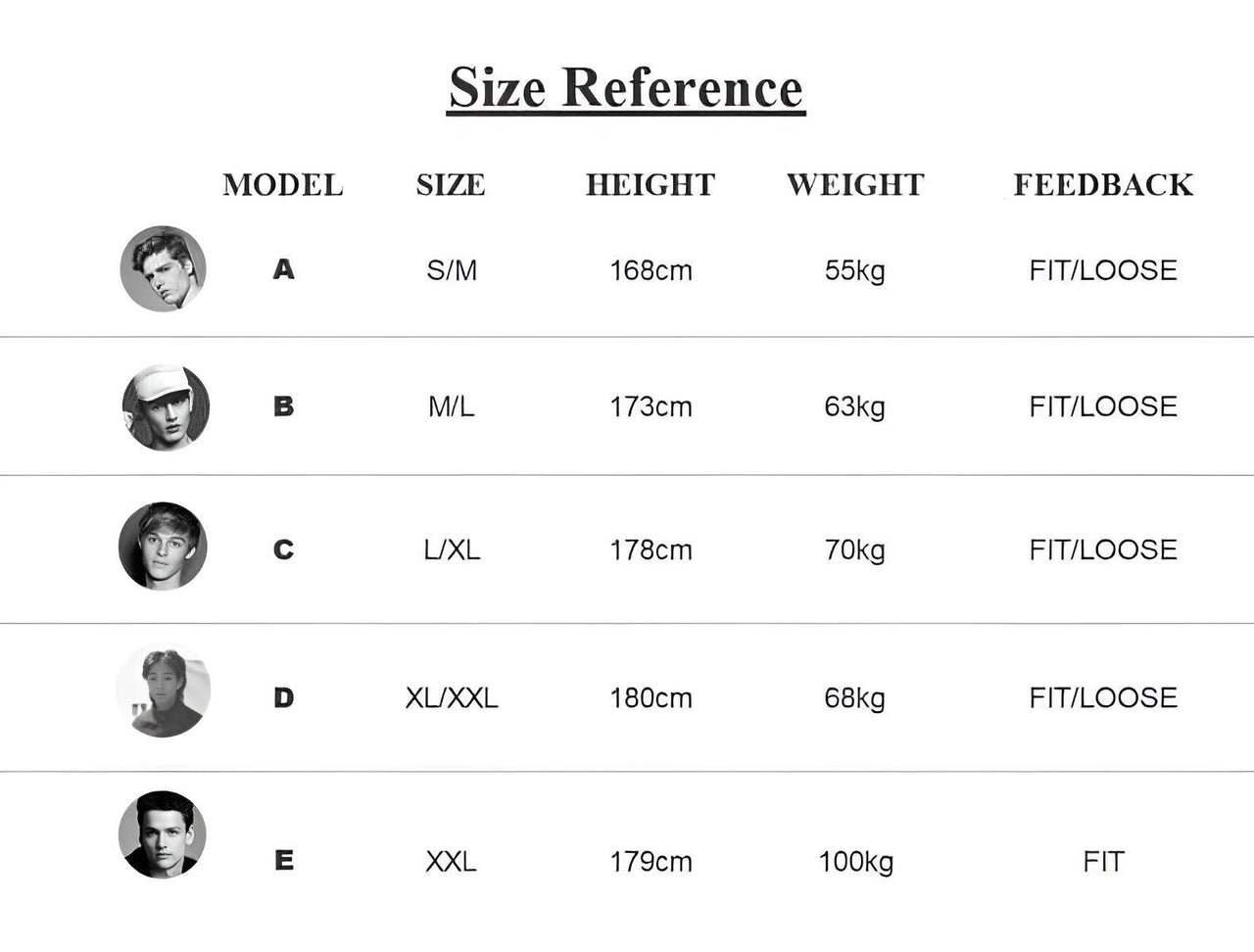Screen dimensions: 1254x952
Task: Click the 173cm height value
Action: click(651, 406)
